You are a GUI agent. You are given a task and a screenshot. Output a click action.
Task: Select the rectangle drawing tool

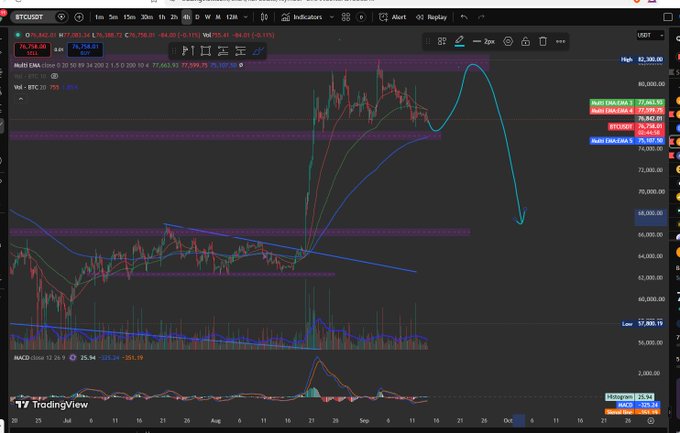coord(206,51)
